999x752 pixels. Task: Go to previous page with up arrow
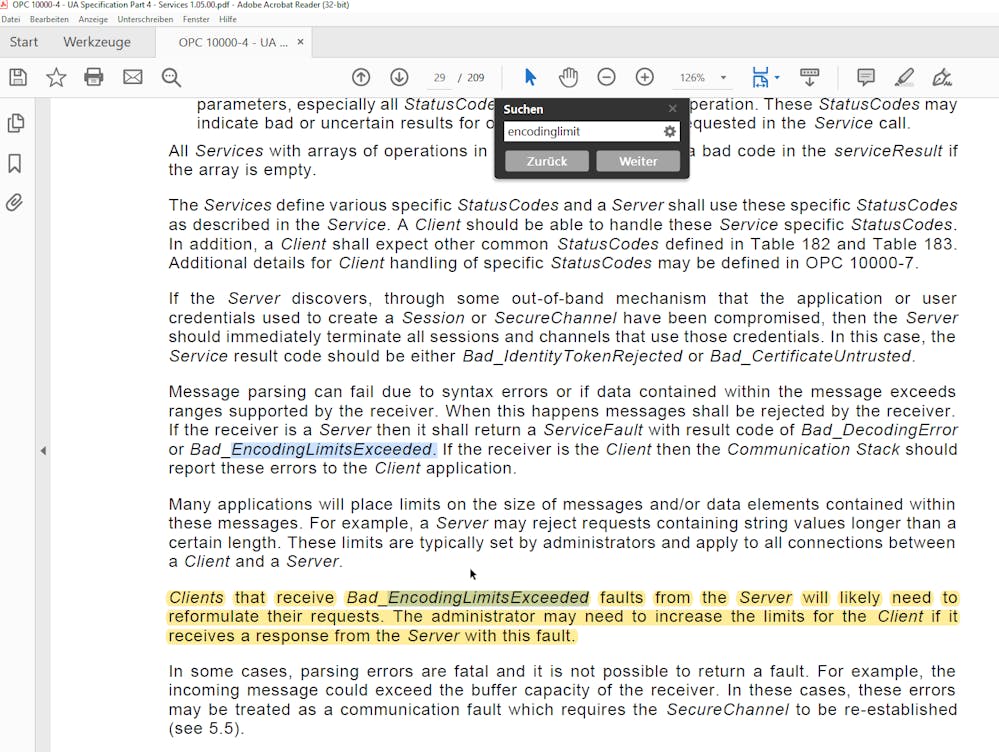361,77
